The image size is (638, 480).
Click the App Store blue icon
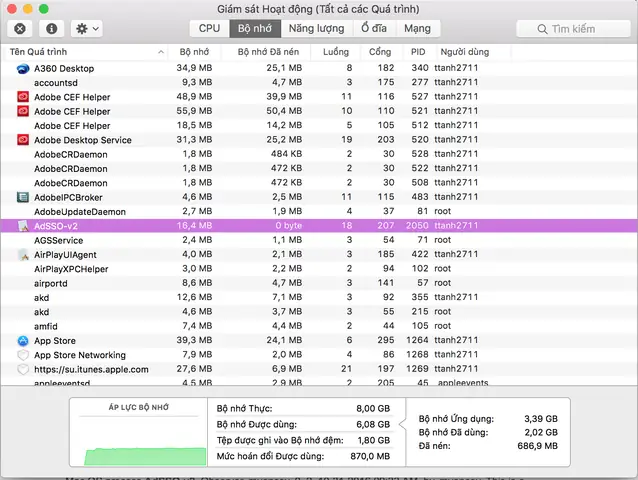pyautogui.click(x=23, y=340)
